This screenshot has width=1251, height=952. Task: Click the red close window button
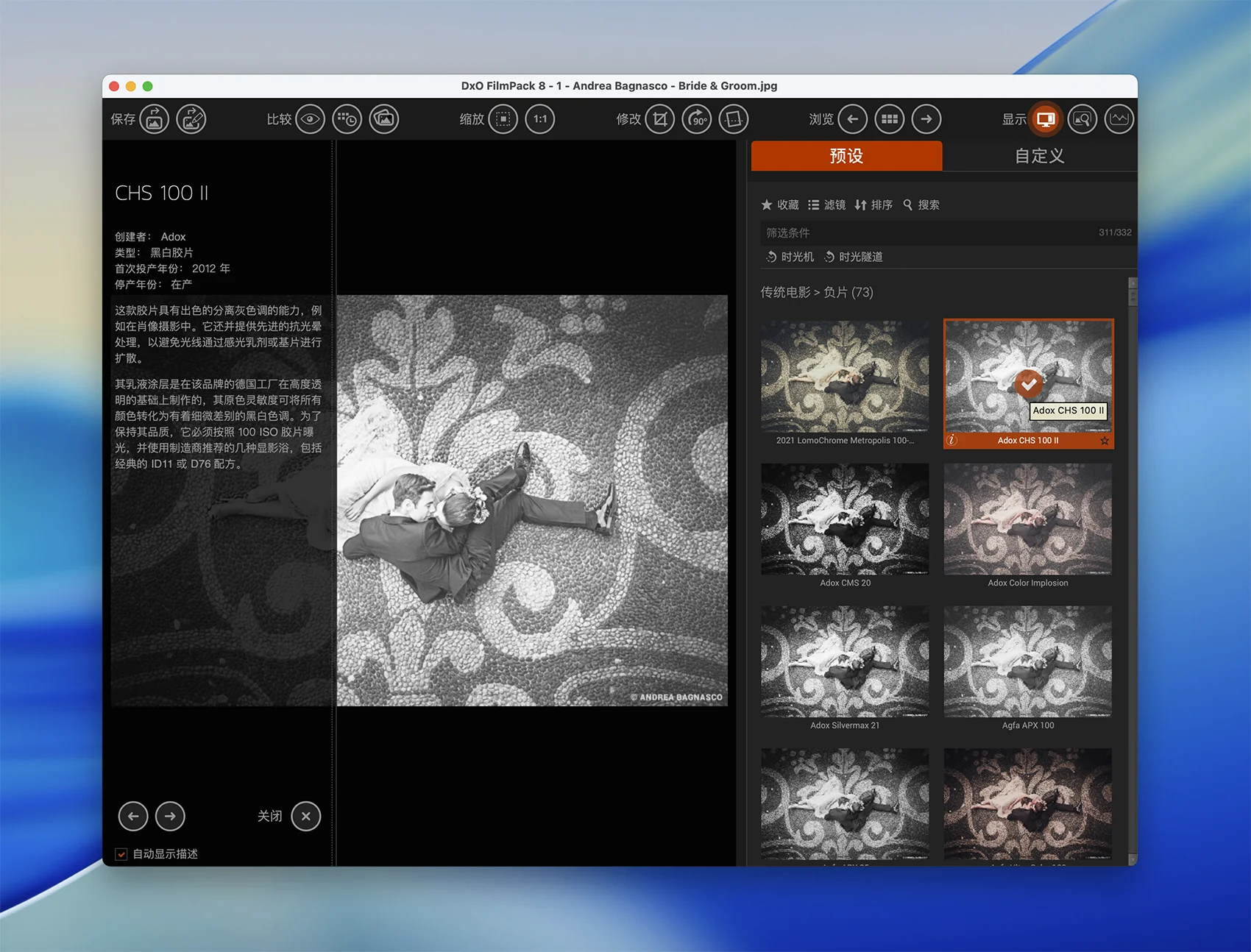tap(114, 86)
